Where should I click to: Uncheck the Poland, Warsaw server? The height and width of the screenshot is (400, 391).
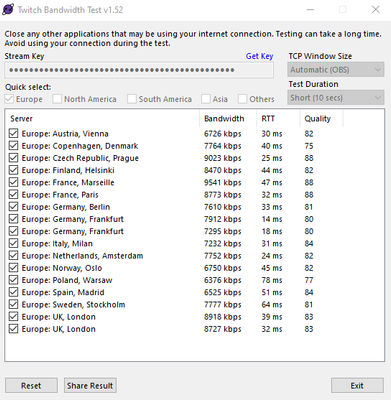13,280
